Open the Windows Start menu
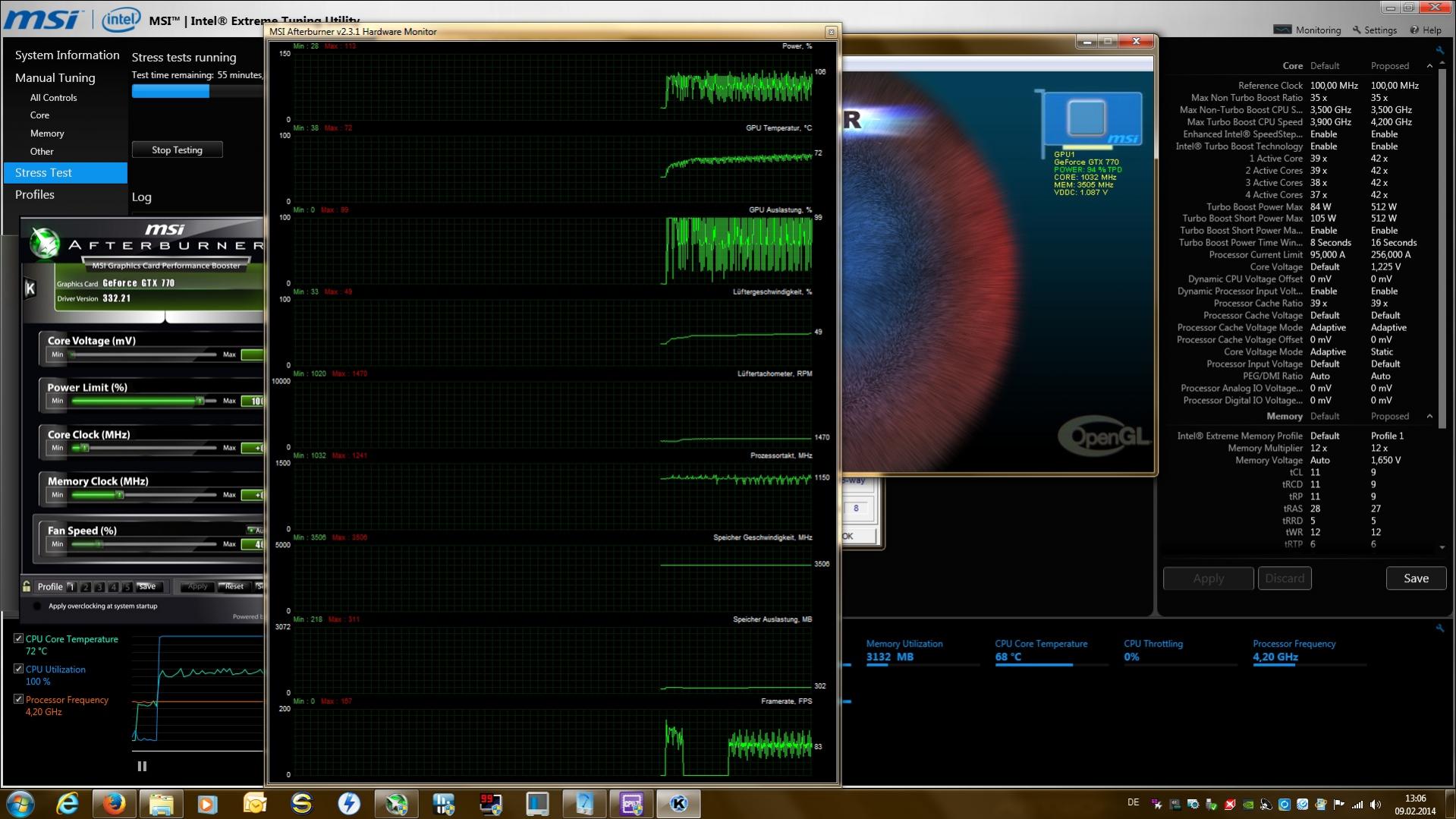The width and height of the screenshot is (1456, 819). coord(20,803)
